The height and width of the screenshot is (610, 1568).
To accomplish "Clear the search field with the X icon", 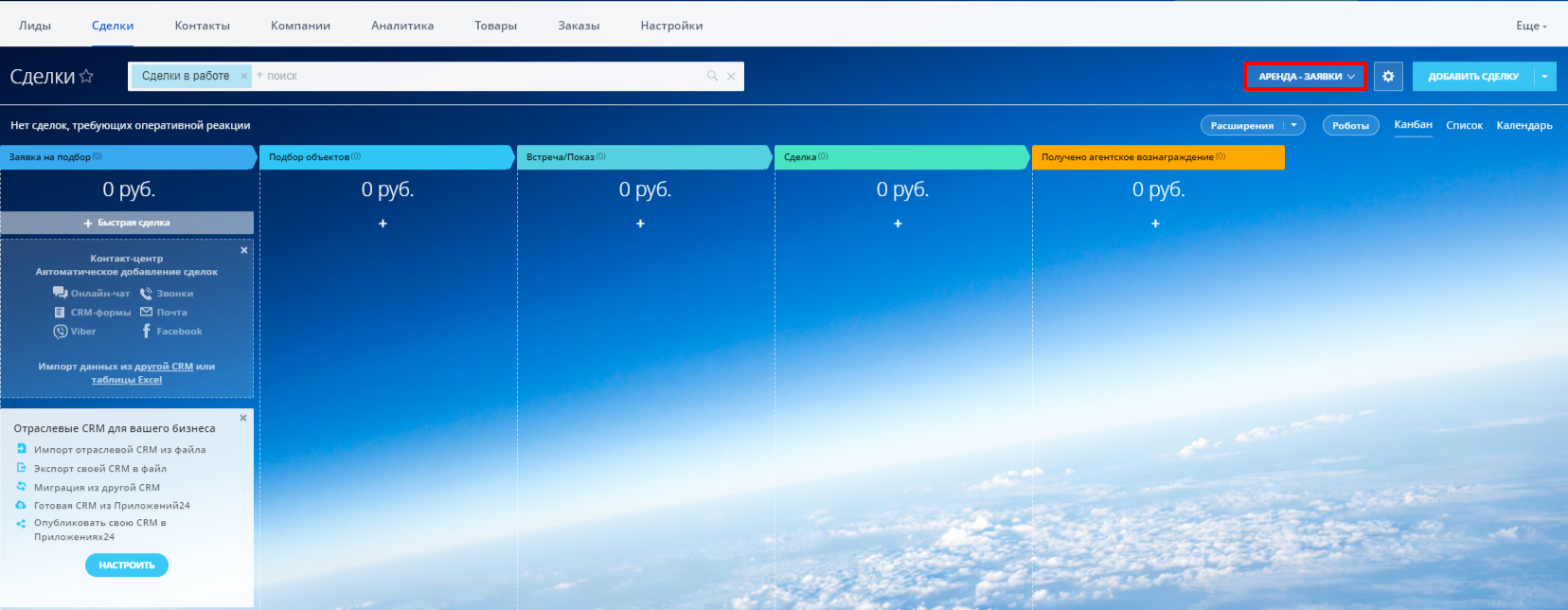I will point(731,77).
